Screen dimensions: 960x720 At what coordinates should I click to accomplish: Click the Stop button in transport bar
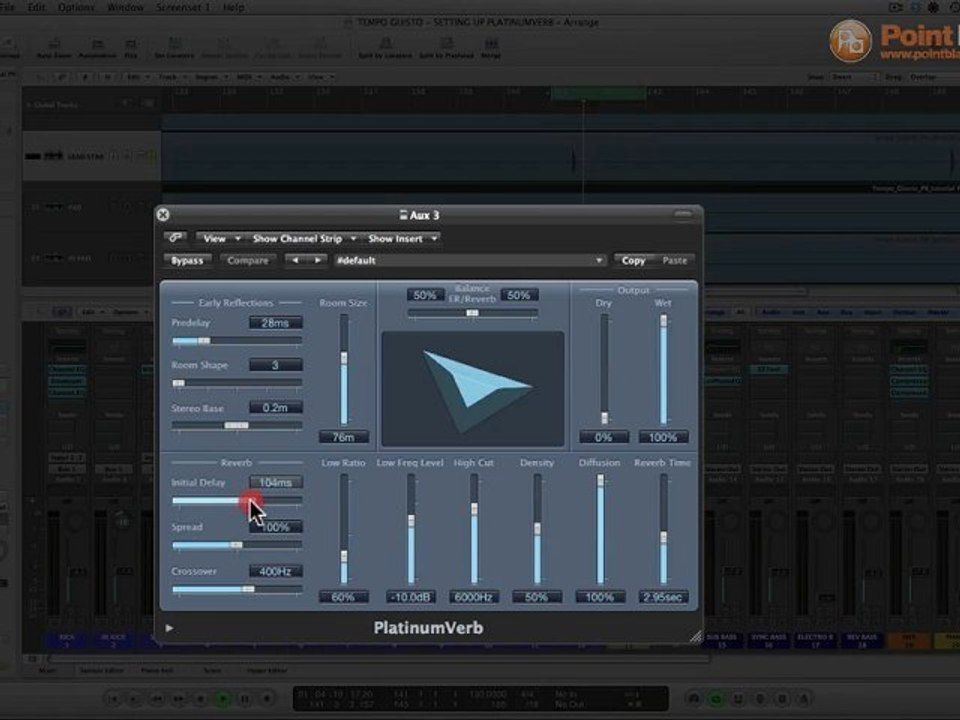click(201, 698)
